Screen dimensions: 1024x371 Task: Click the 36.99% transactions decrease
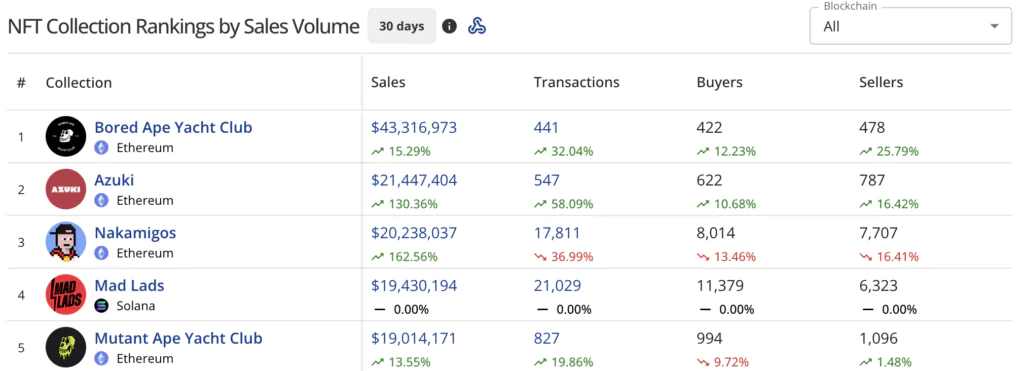click(x=563, y=257)
